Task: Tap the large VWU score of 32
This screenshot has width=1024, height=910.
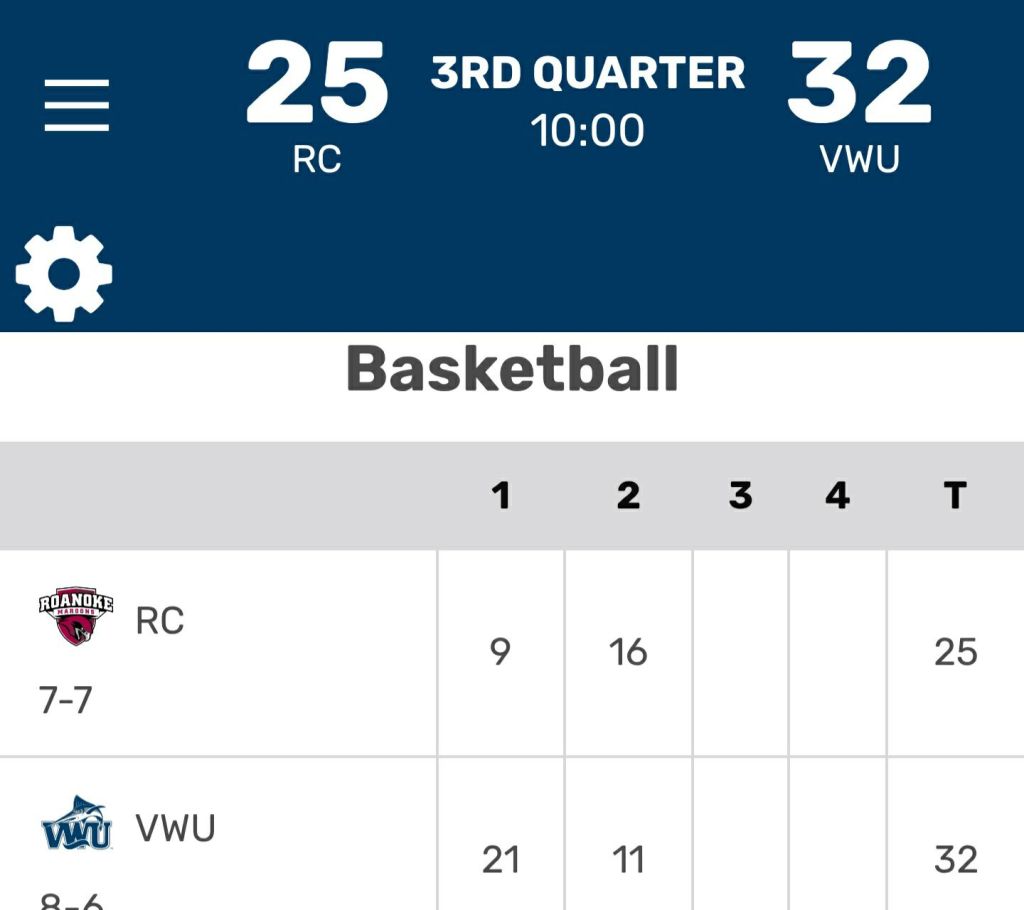Action: (x=859, y=85)
